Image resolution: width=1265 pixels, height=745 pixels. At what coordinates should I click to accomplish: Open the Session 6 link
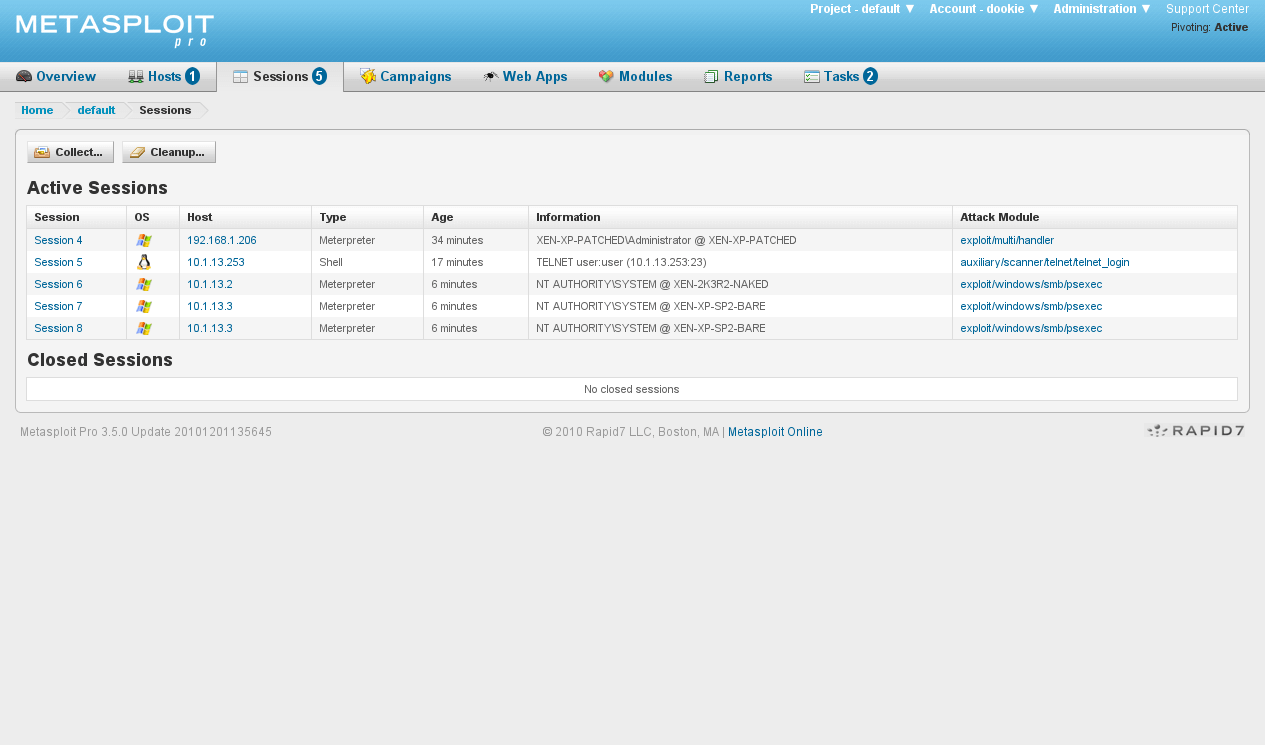[58, 284]
